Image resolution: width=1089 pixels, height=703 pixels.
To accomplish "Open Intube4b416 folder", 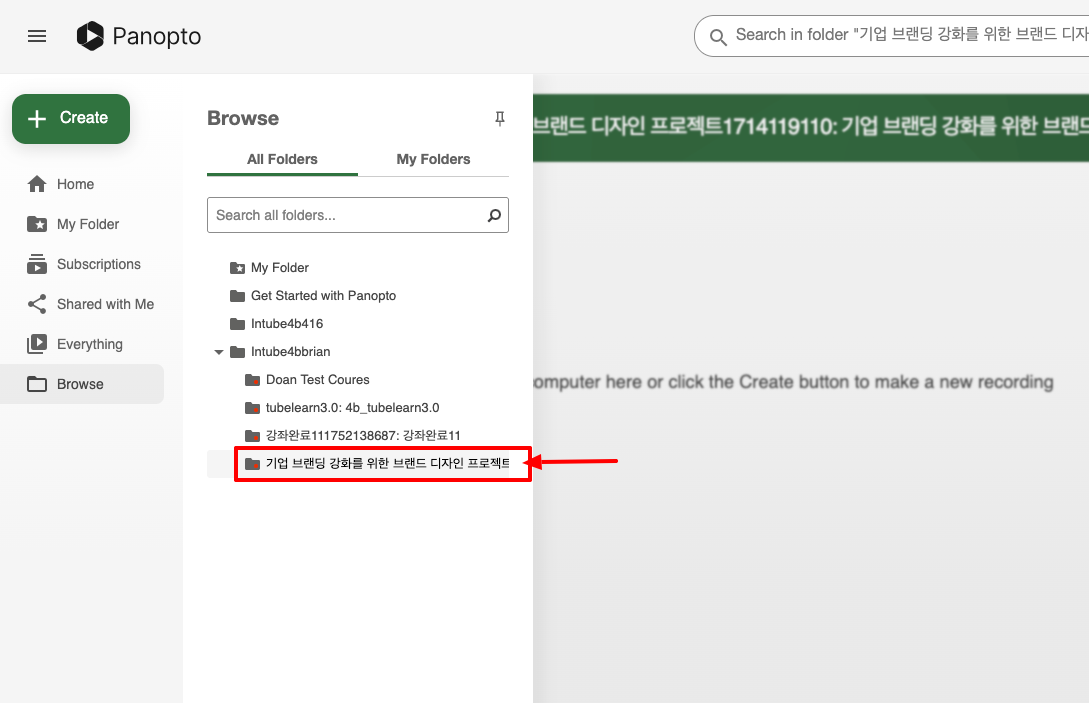I will 287,324.
